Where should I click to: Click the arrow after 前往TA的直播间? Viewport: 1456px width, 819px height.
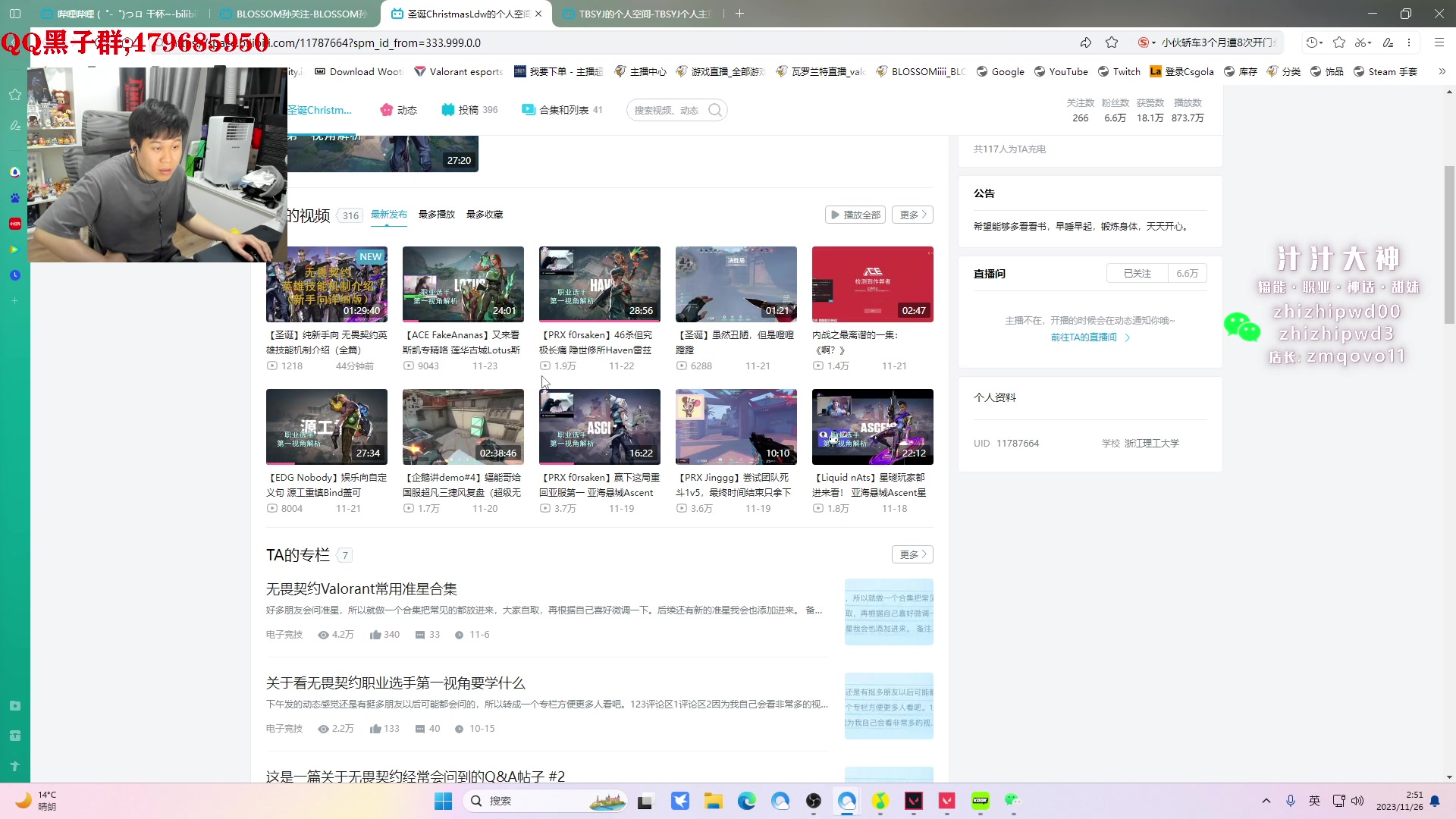point(1128,337)
